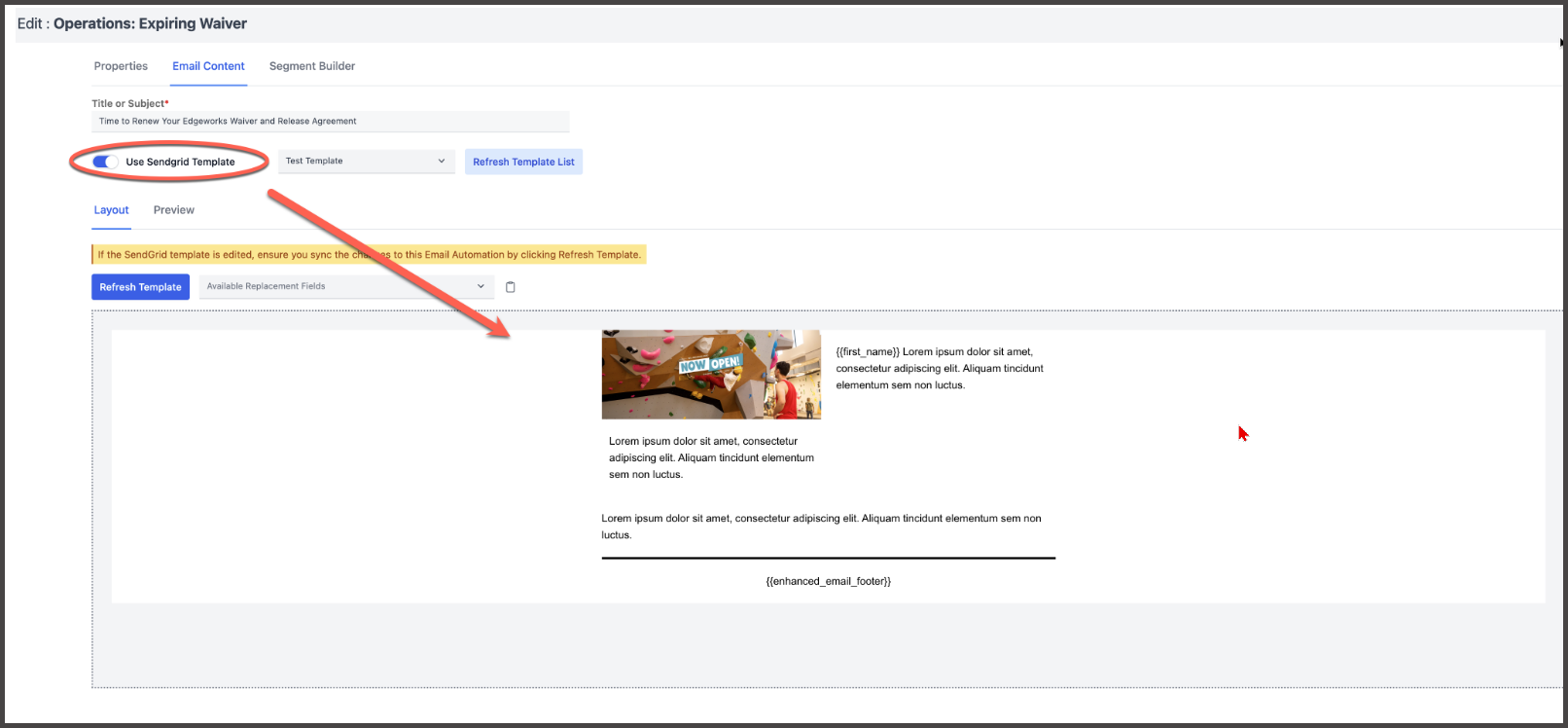This screenshot has height=728, width=1568.
Task: Switch to the Email Content tab
Action: click(208, 66)
